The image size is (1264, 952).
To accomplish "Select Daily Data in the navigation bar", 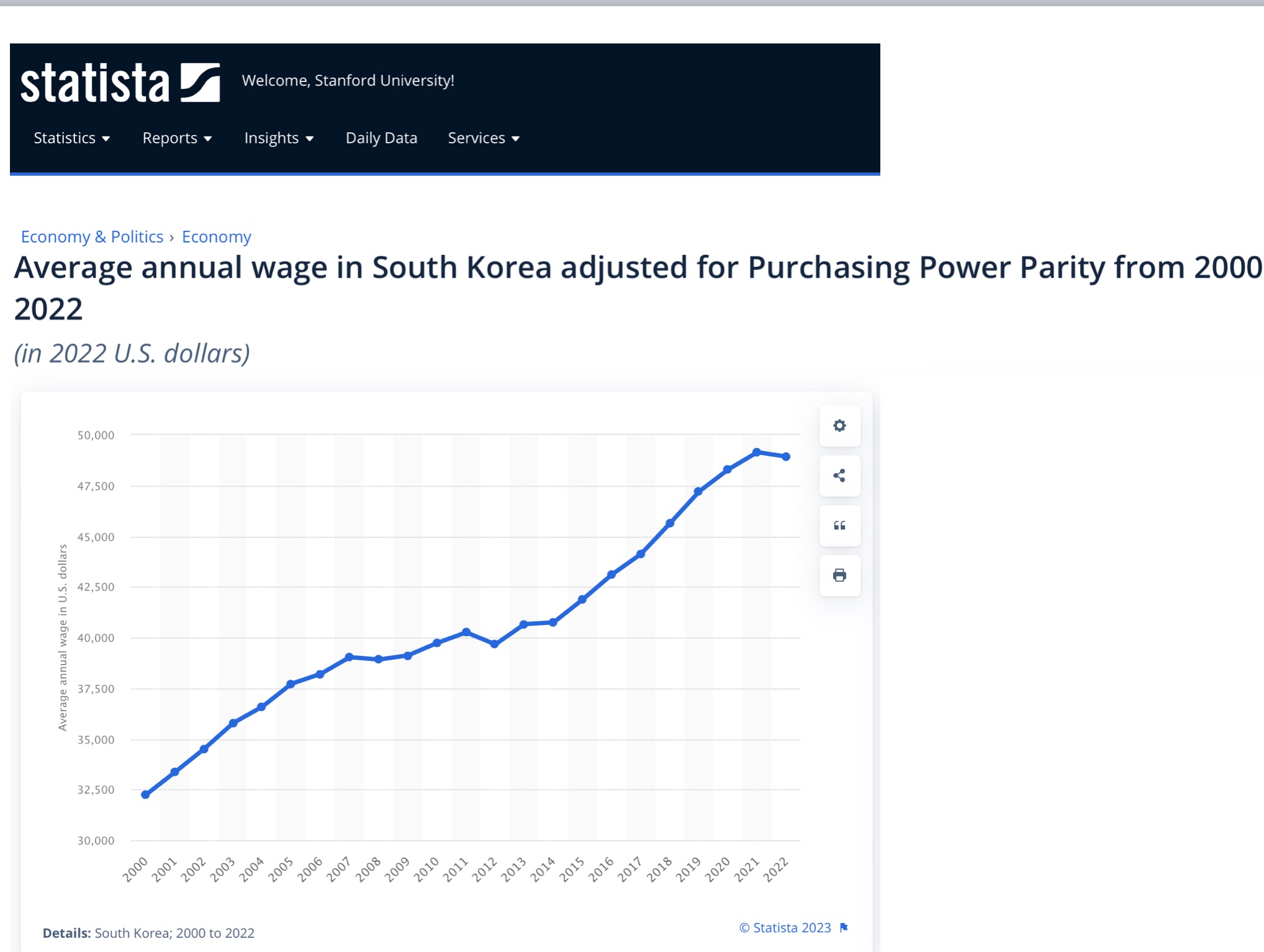I will tap(381, 138).
